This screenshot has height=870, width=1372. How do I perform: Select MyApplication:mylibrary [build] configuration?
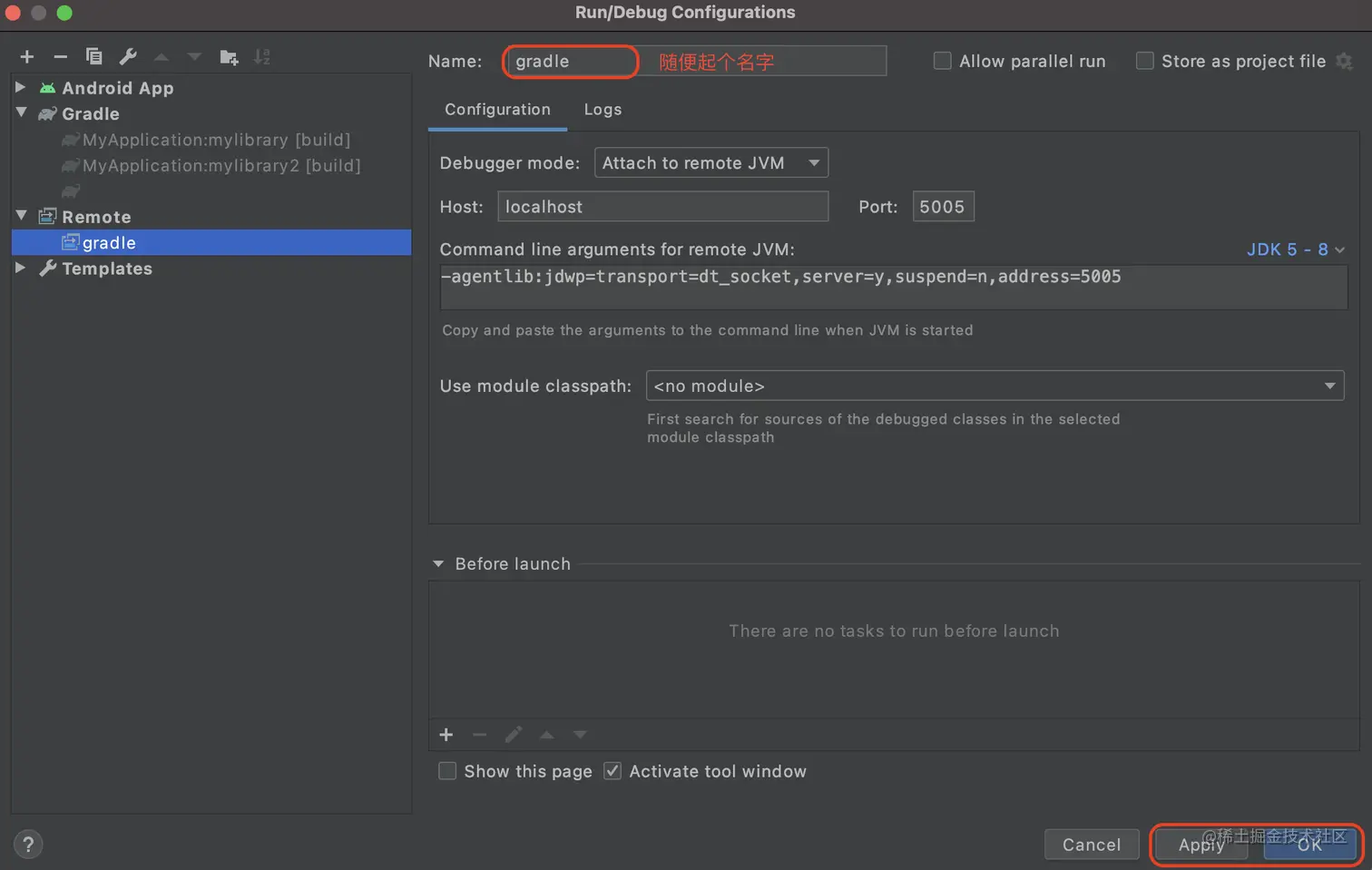pos(216,140)
